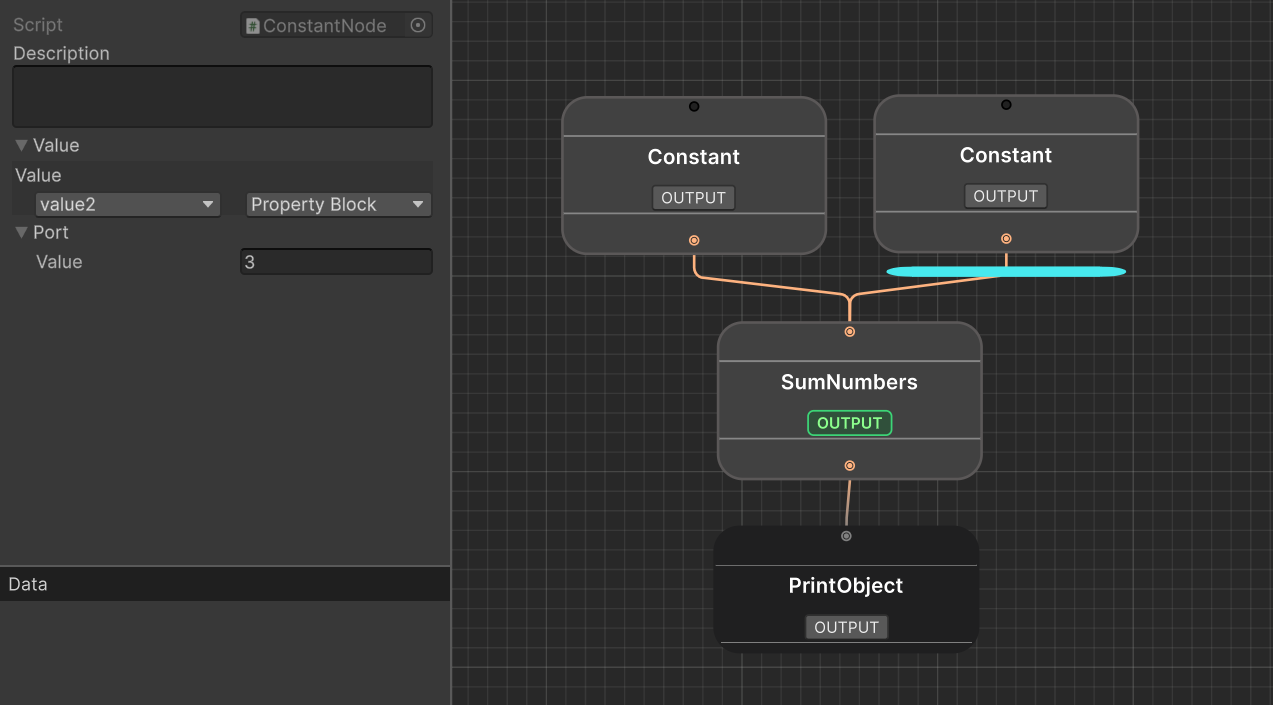Click the SumNumbers node's bottom output port
This screenshot has width=1273, height=705.
click(x=850, y=465)
